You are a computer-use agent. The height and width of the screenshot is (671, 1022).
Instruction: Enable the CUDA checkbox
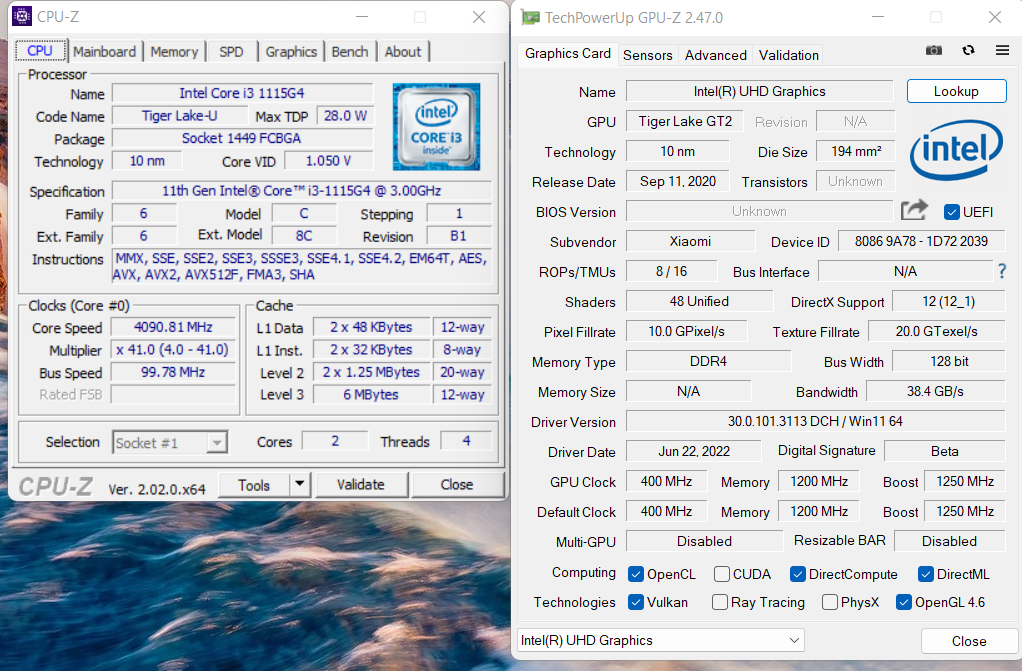point(721,574)
